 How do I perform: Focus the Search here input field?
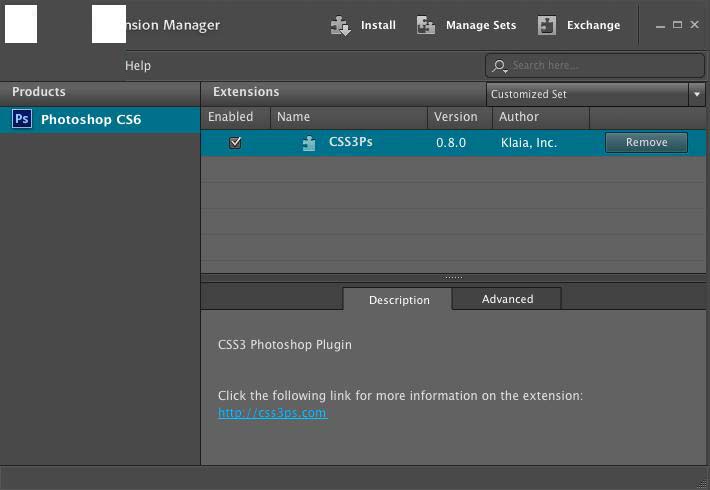tap(595, 66)
